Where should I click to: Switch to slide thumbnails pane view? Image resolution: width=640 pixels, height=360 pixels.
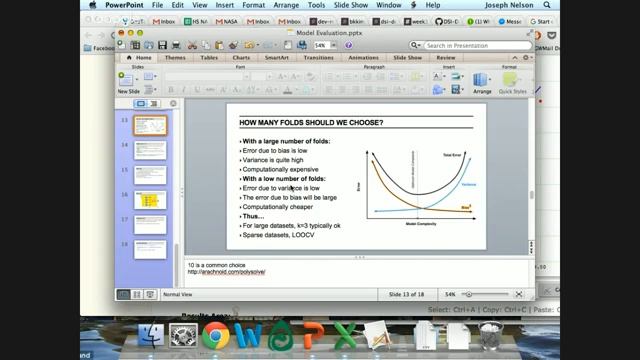click(x=140, y=104)
